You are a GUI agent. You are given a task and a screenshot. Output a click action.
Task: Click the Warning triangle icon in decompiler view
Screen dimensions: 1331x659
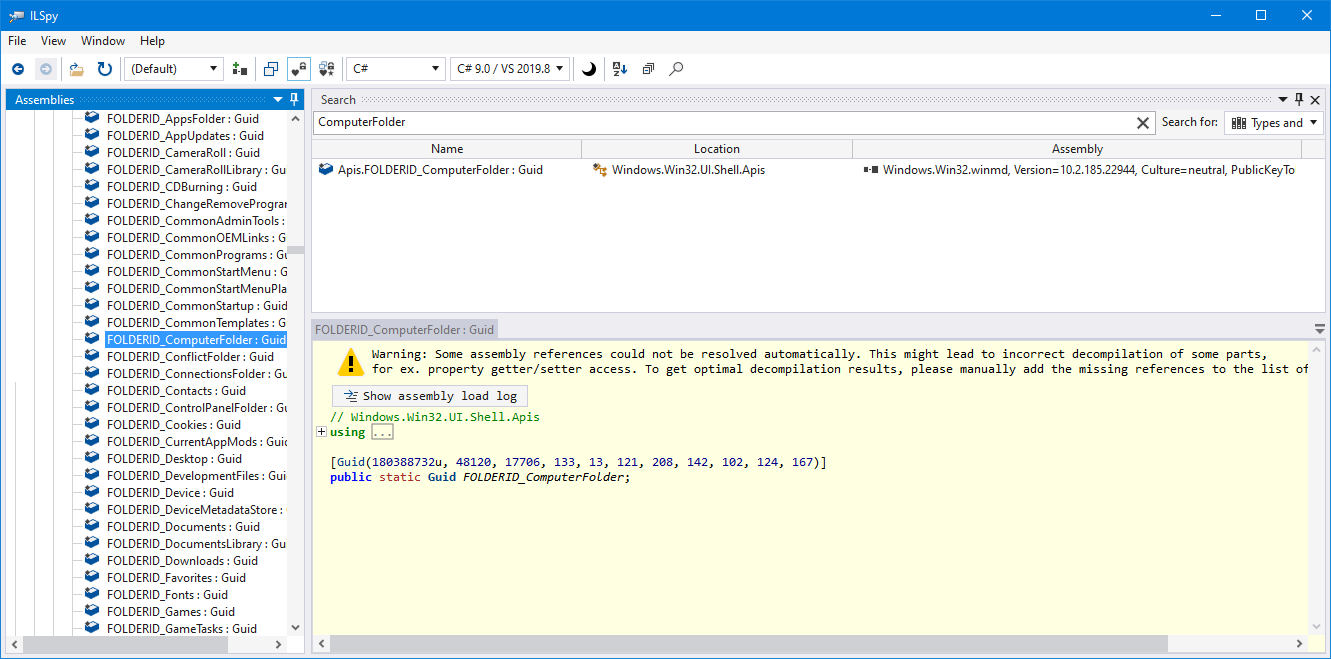350,361
